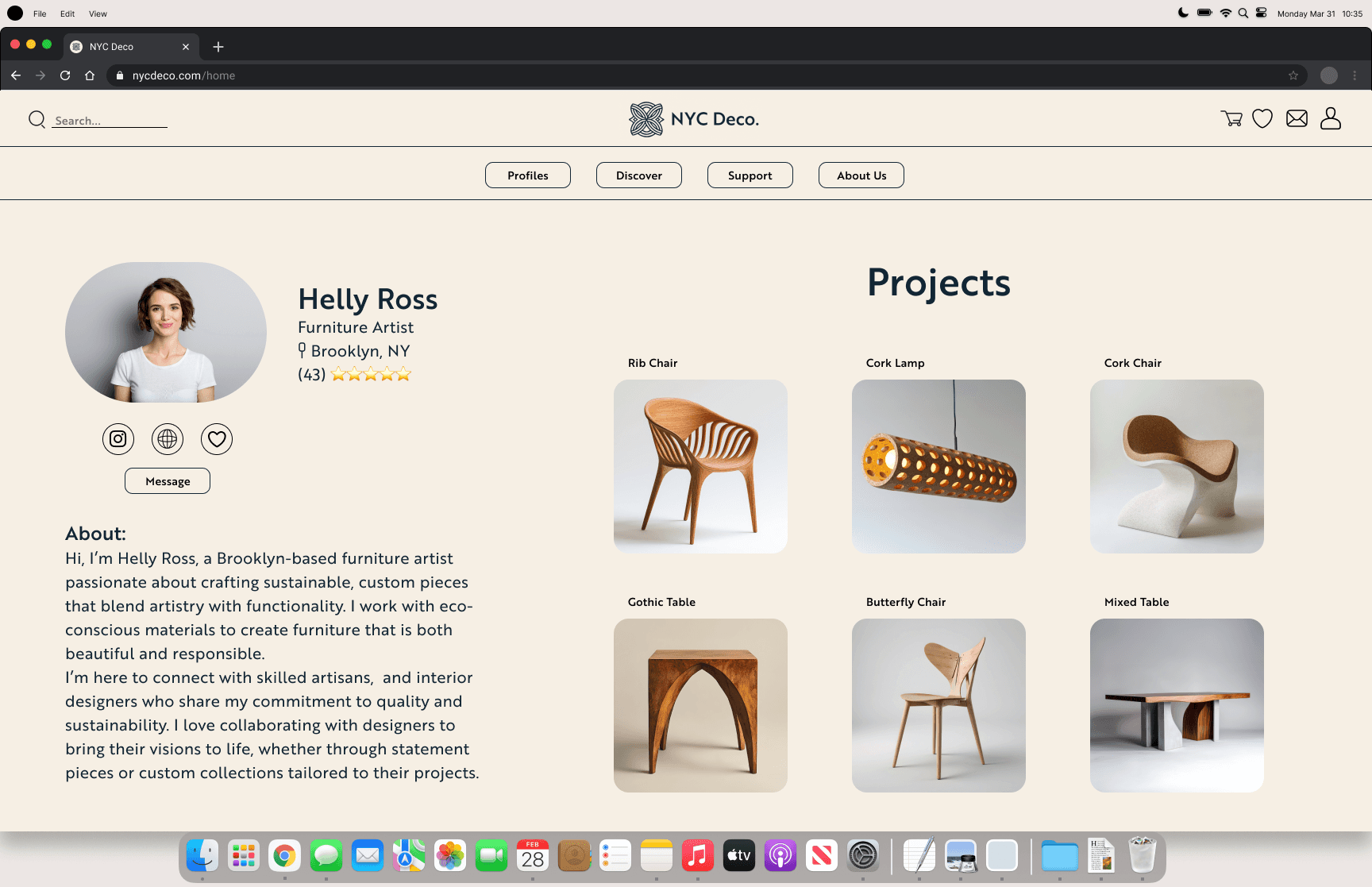Go to the browser home button

coord(90,75)
